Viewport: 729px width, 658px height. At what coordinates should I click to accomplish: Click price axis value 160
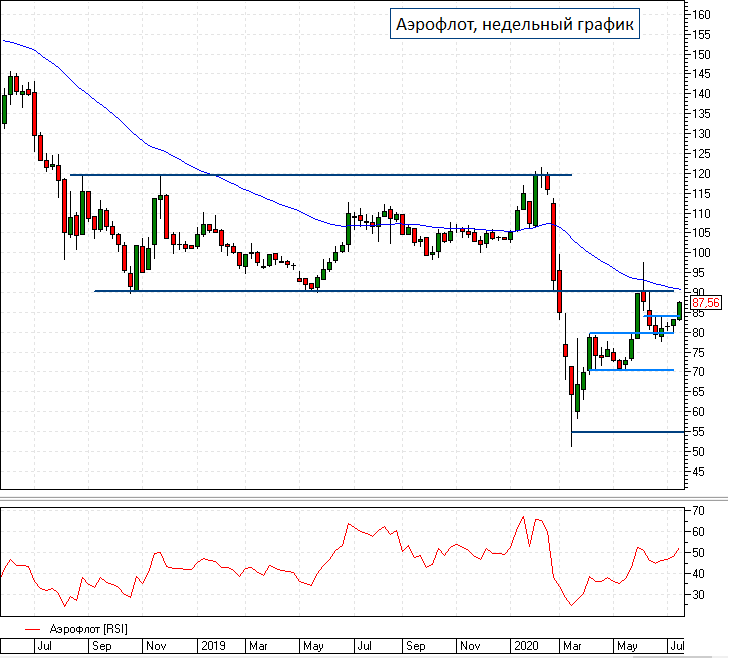(x=701, y=15)
